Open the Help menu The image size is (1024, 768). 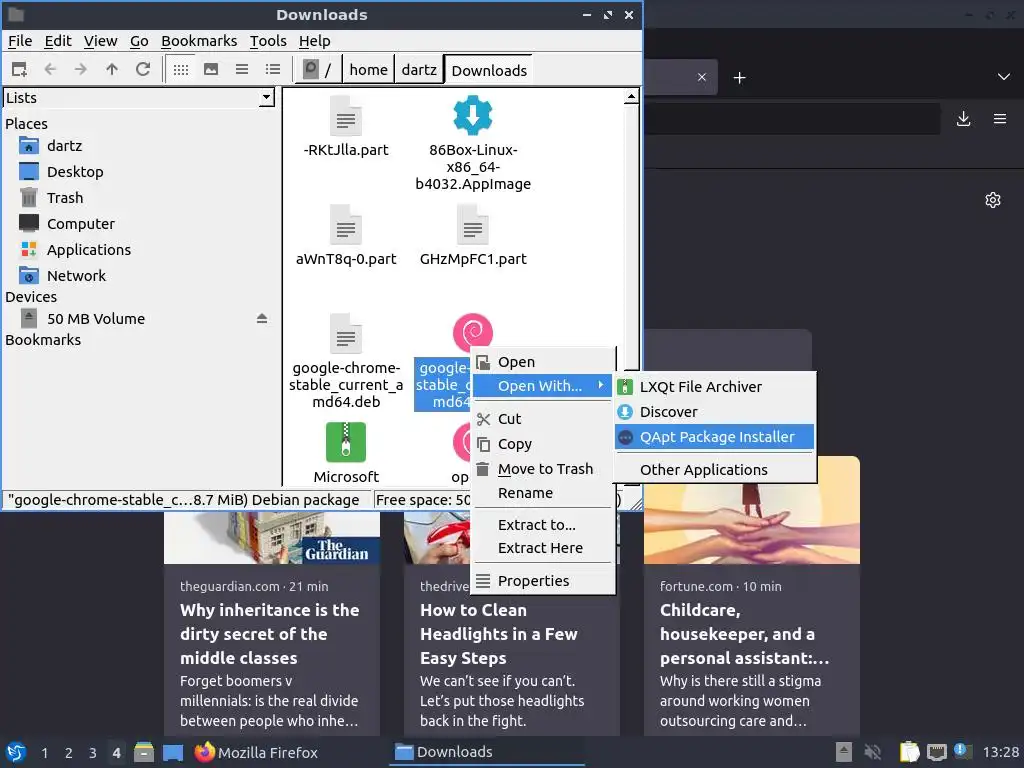[x=315, y=41]
